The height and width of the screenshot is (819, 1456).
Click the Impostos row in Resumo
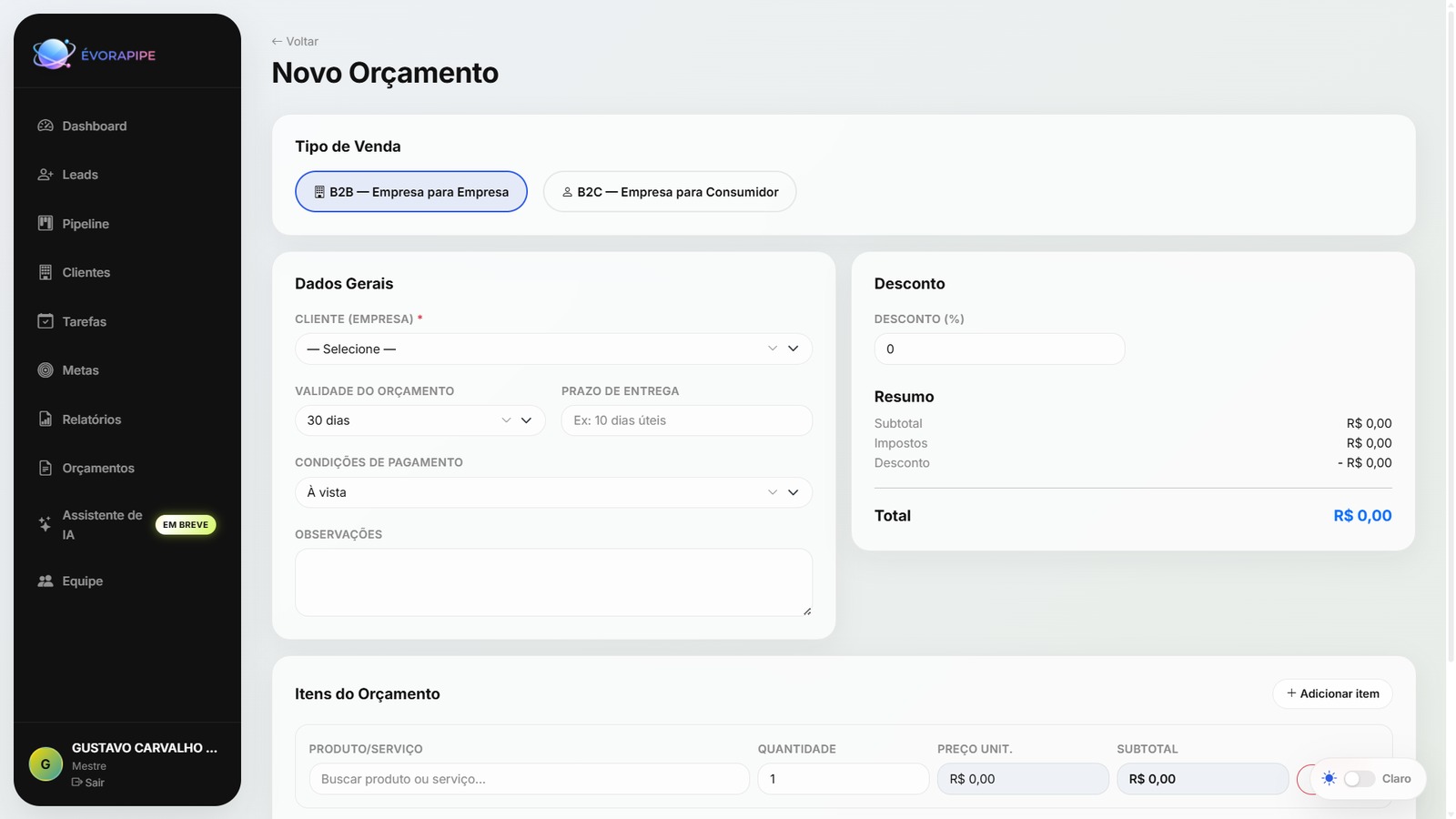(1133, 443)
